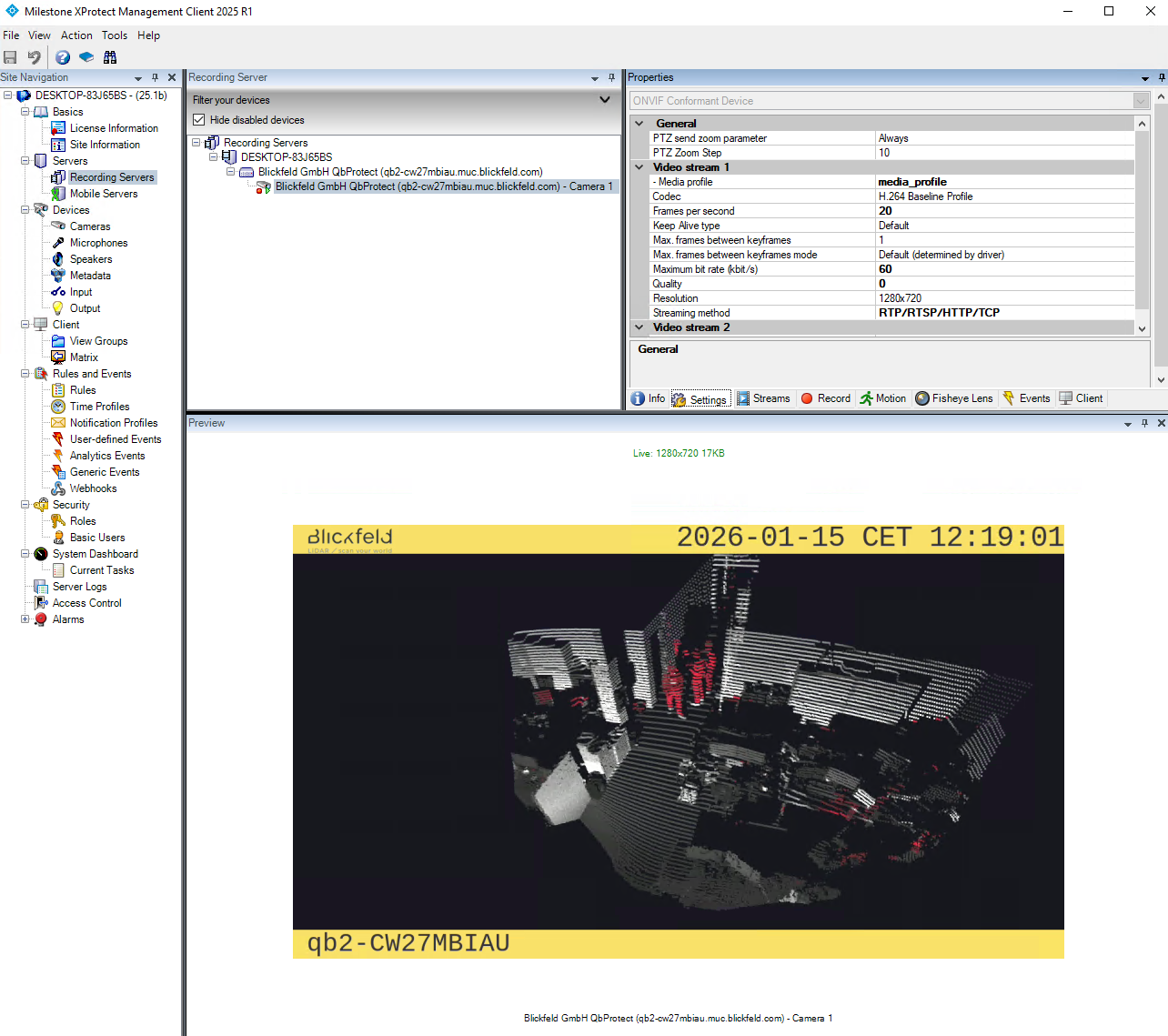1168x1036 pixels.
Task: Select Cameras in the navigation tree
Action: pyautogui.click(x=90, y=226)
